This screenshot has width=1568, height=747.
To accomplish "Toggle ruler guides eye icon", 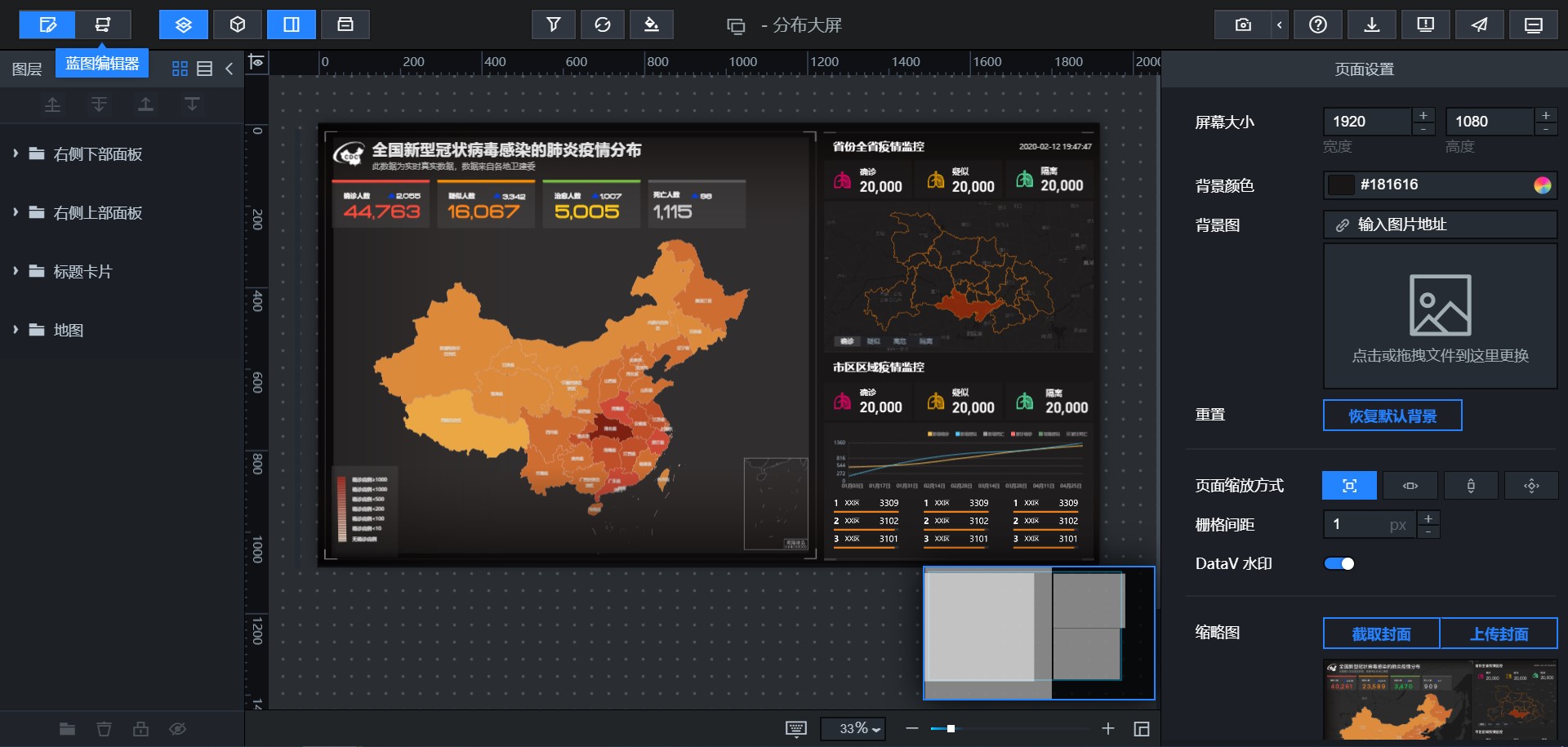I will coord(256,62).
